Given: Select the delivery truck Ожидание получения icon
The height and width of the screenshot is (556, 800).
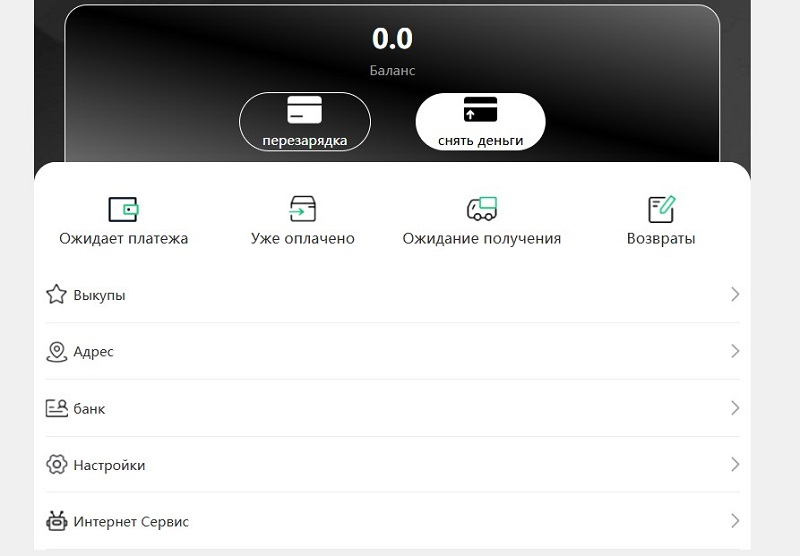Looking at the screenshot, I should click(x=482, y=209).
